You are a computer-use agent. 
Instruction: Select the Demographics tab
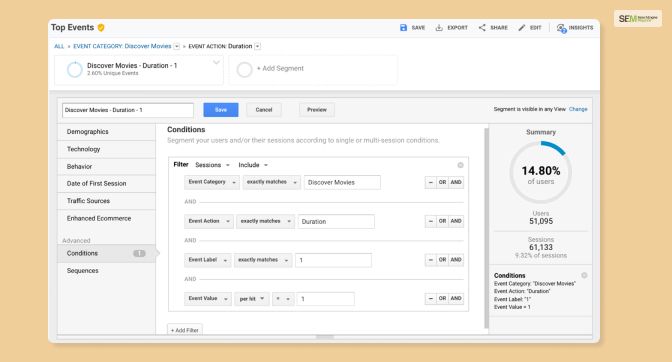tap(106, 132)
